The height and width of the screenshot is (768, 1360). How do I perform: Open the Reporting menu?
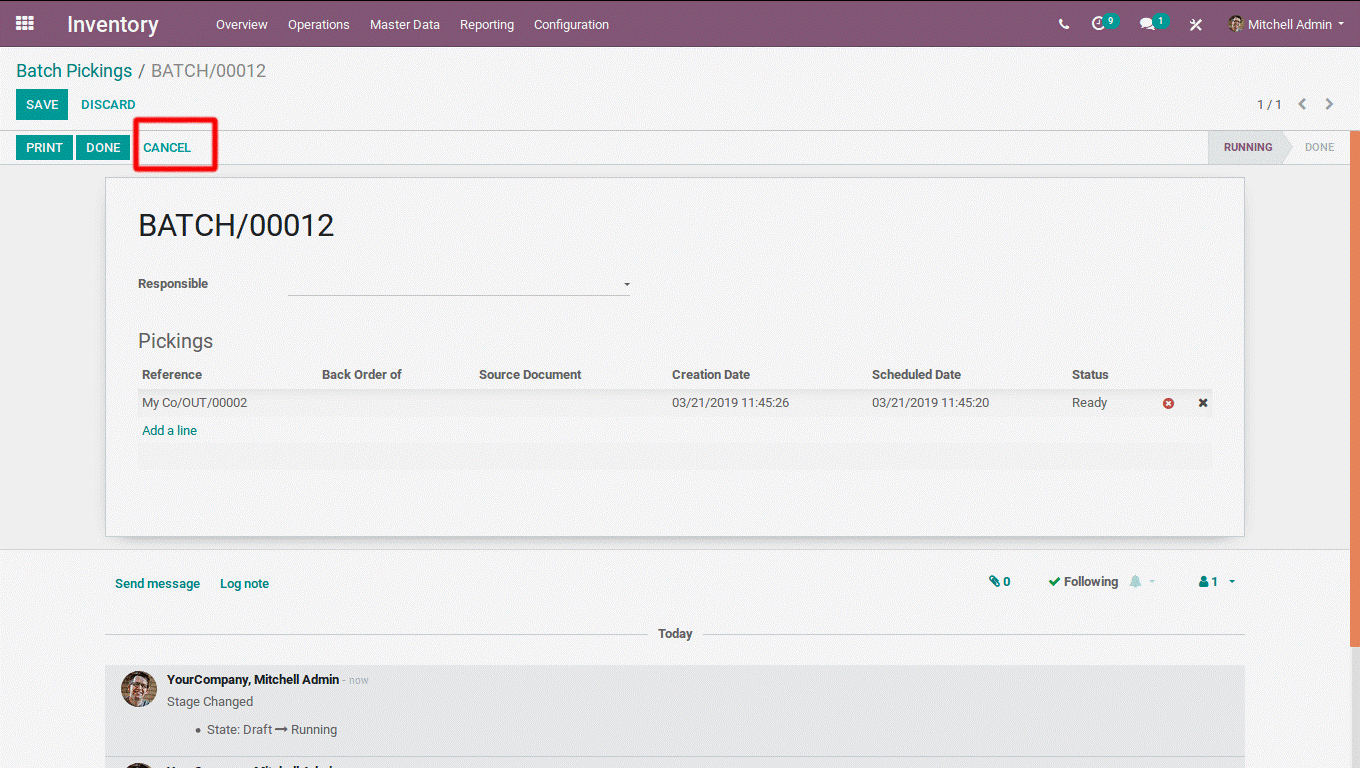[x=486, y=25]
